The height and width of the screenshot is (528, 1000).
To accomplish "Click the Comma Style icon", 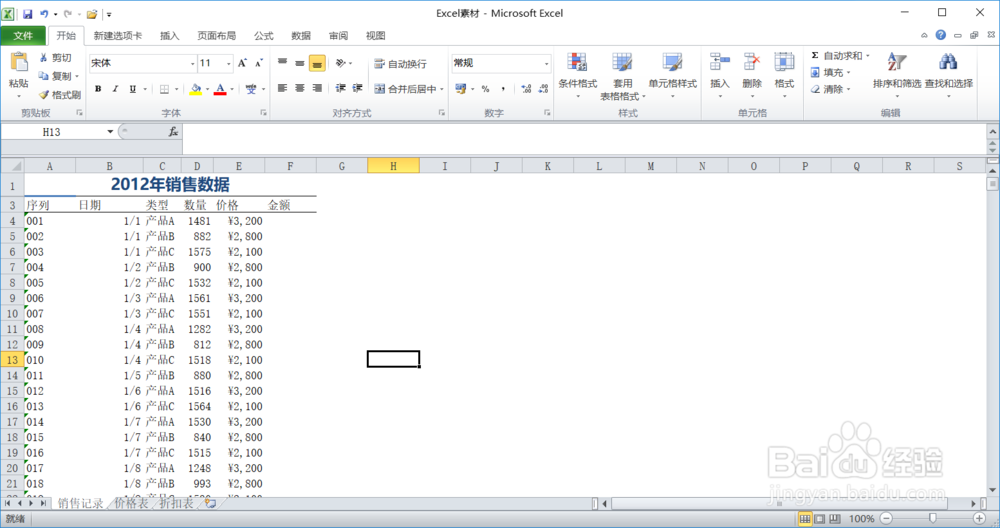I will click(503, 89).
